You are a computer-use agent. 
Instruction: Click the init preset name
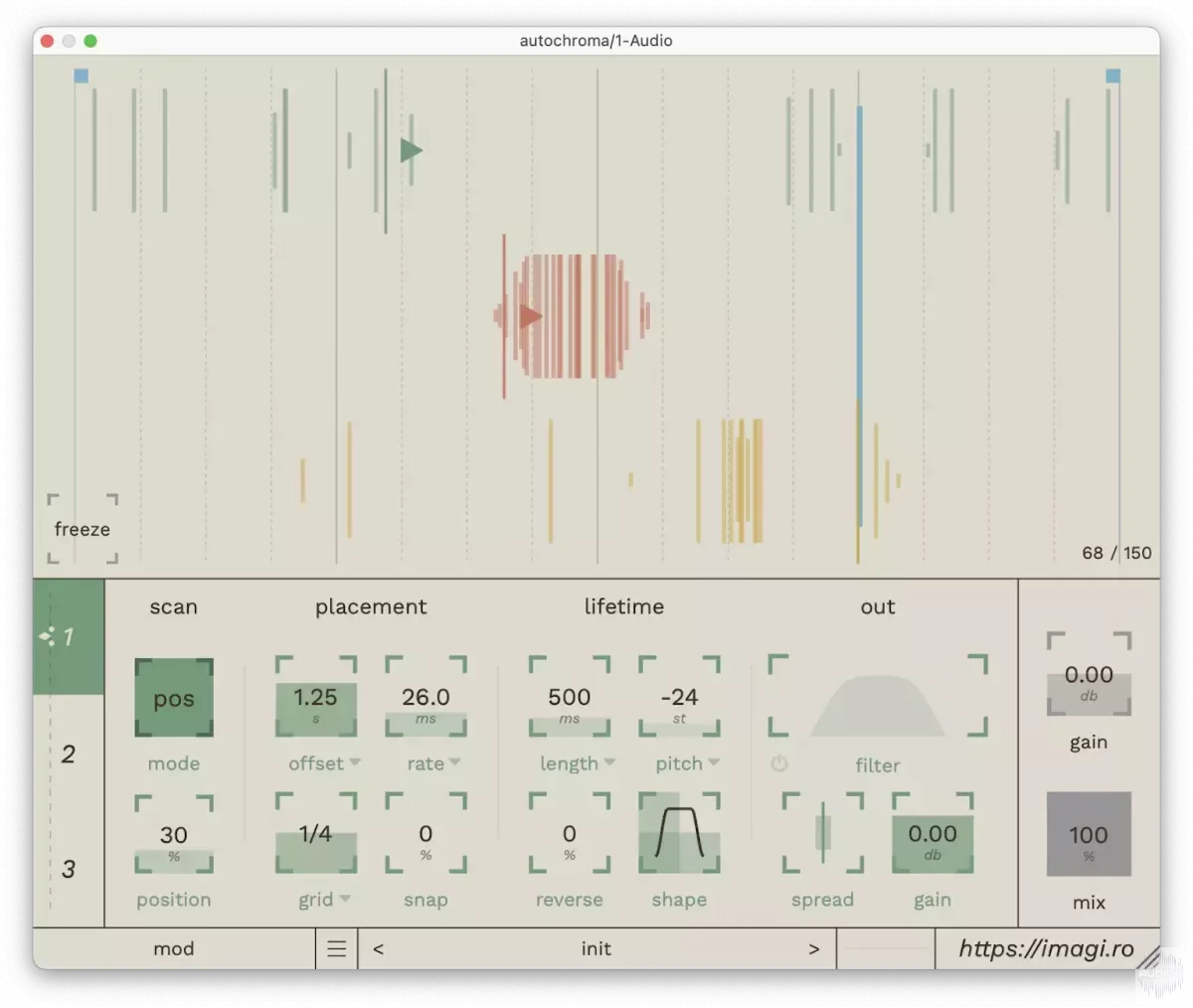pos(596,949)
